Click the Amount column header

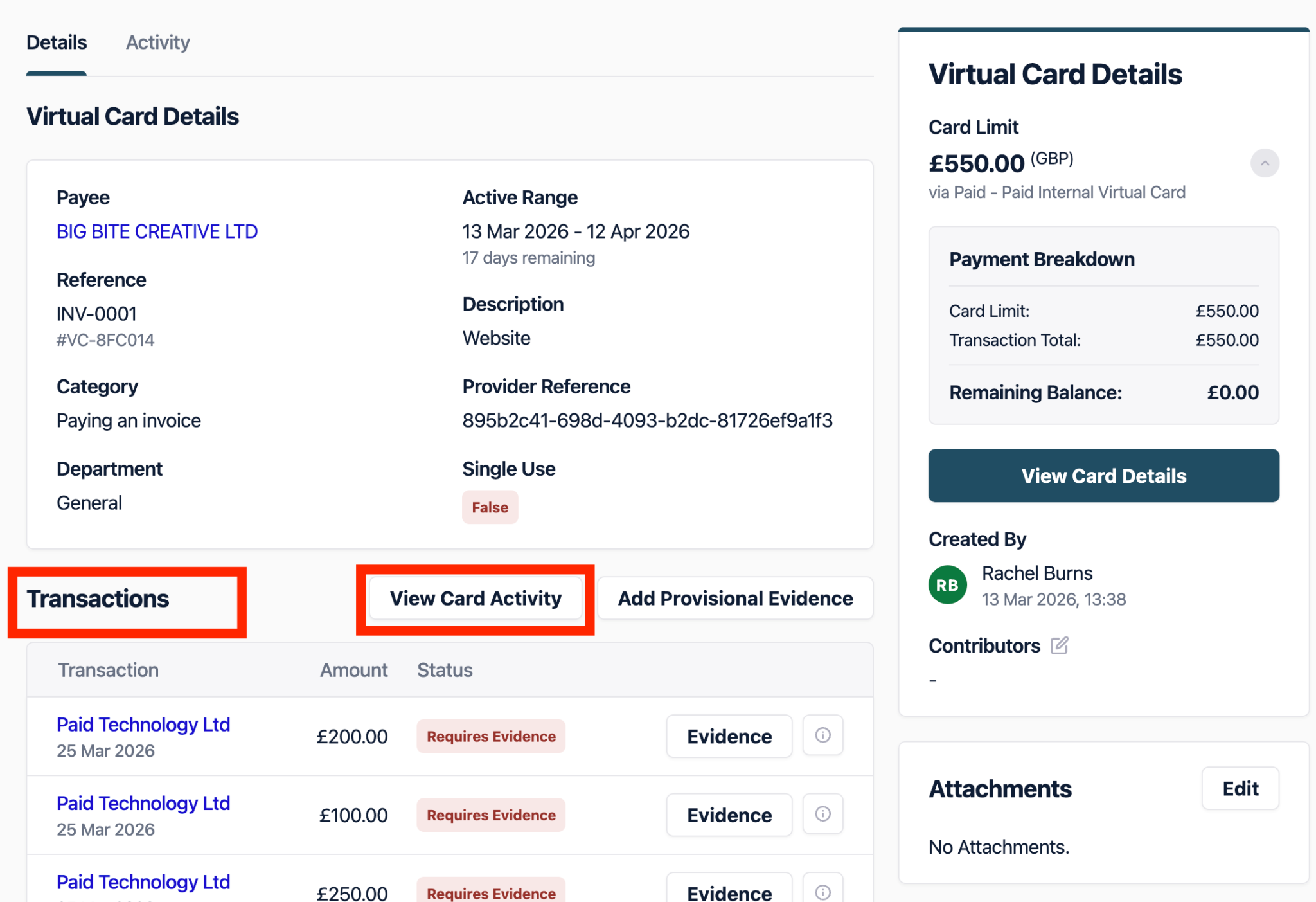coord(353,670)
